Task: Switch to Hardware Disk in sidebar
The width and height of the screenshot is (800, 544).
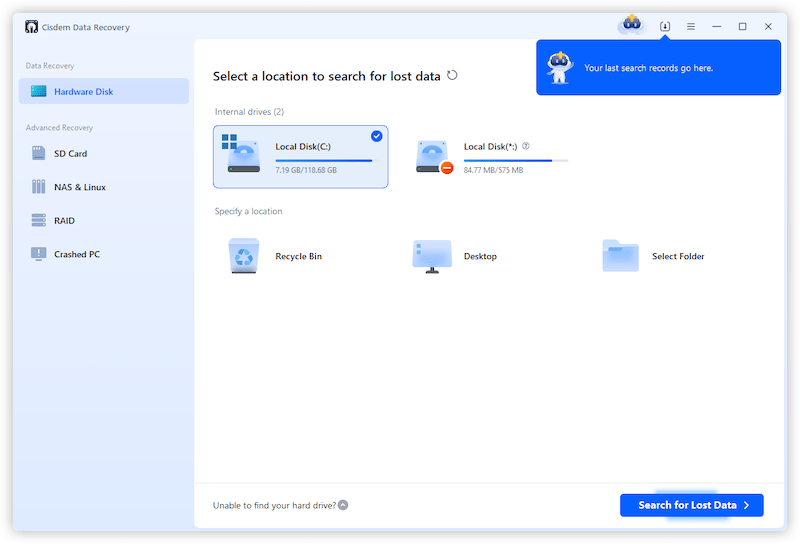Action: pos(103,91)
